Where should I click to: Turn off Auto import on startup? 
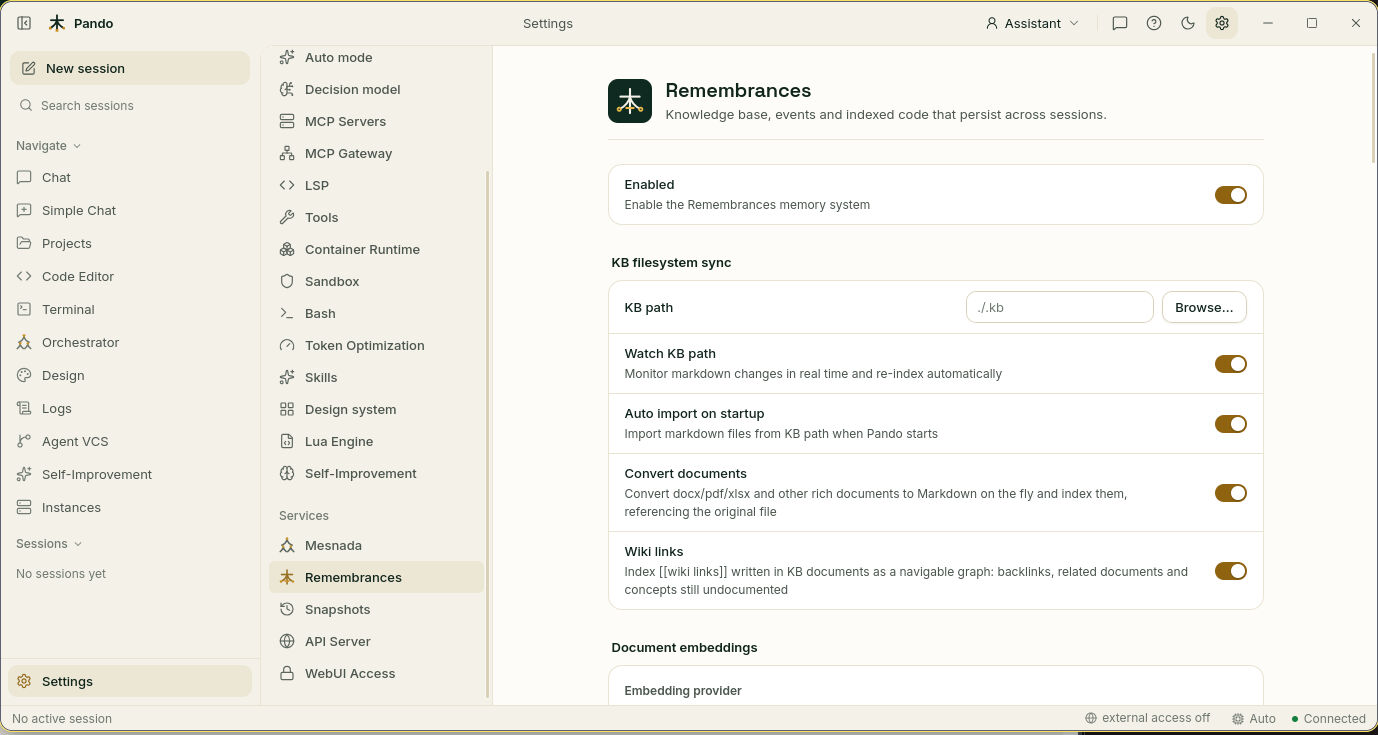1231,424
